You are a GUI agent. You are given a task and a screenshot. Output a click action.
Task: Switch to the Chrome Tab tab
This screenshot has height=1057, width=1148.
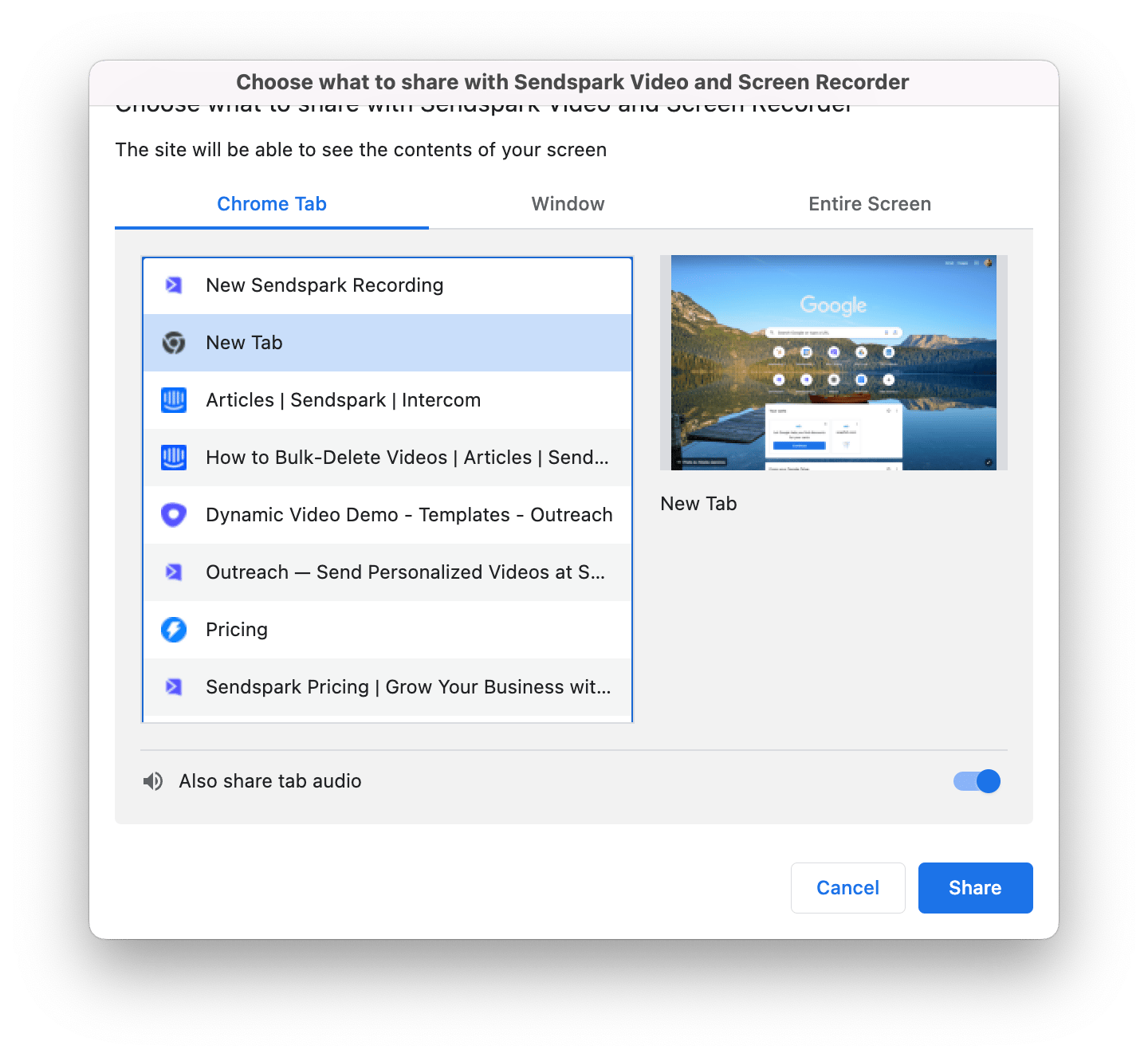click(272, 204)
